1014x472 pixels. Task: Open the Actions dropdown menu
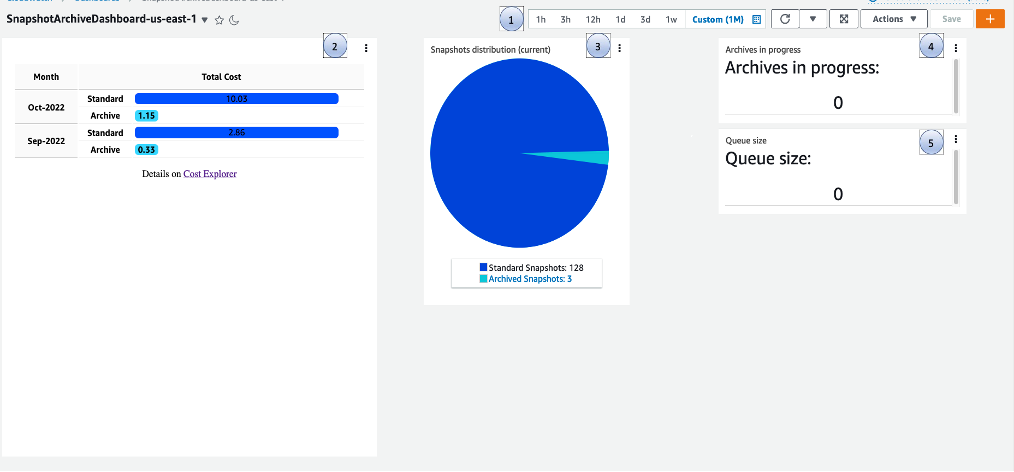click(894, 19)
